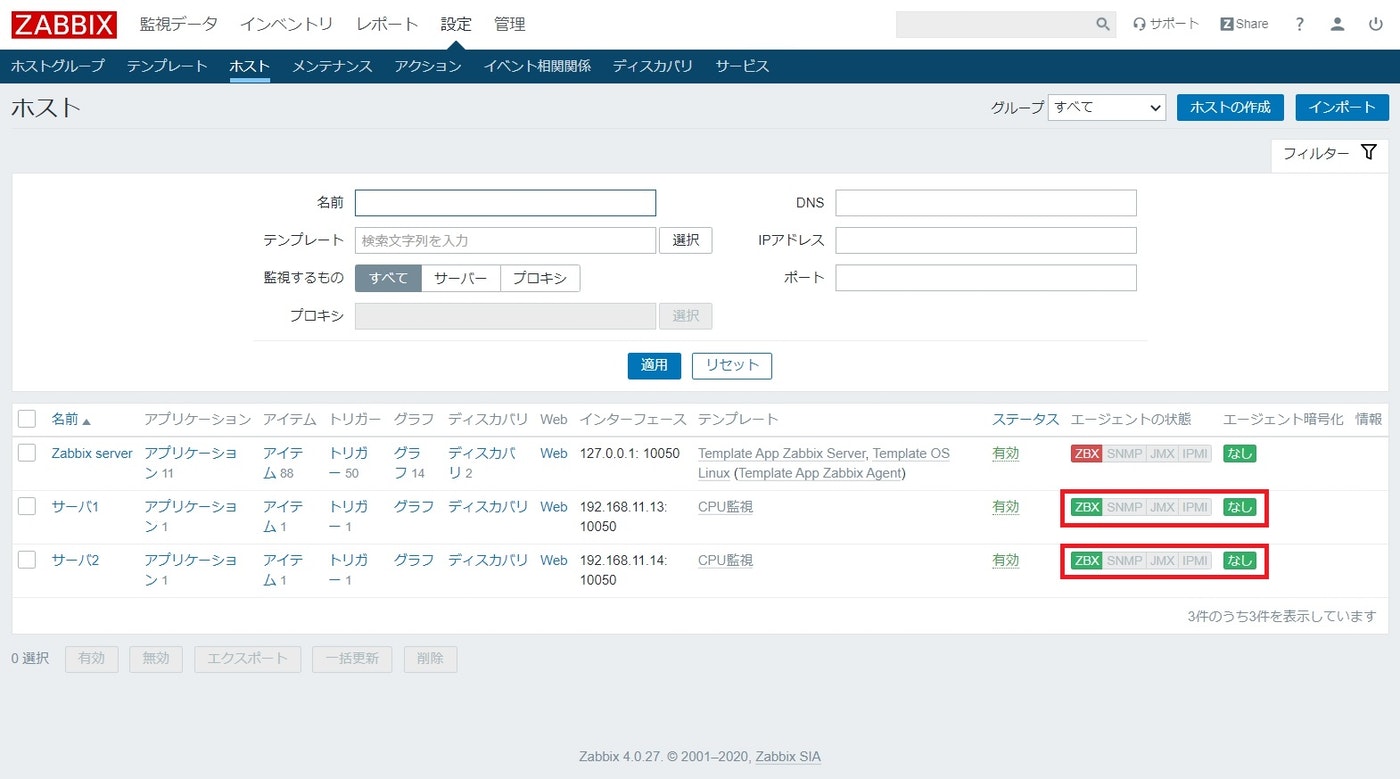Open the filter panel via the funnel icon
Viewport: 1400px width, 779px height.
click(1368, 152)
